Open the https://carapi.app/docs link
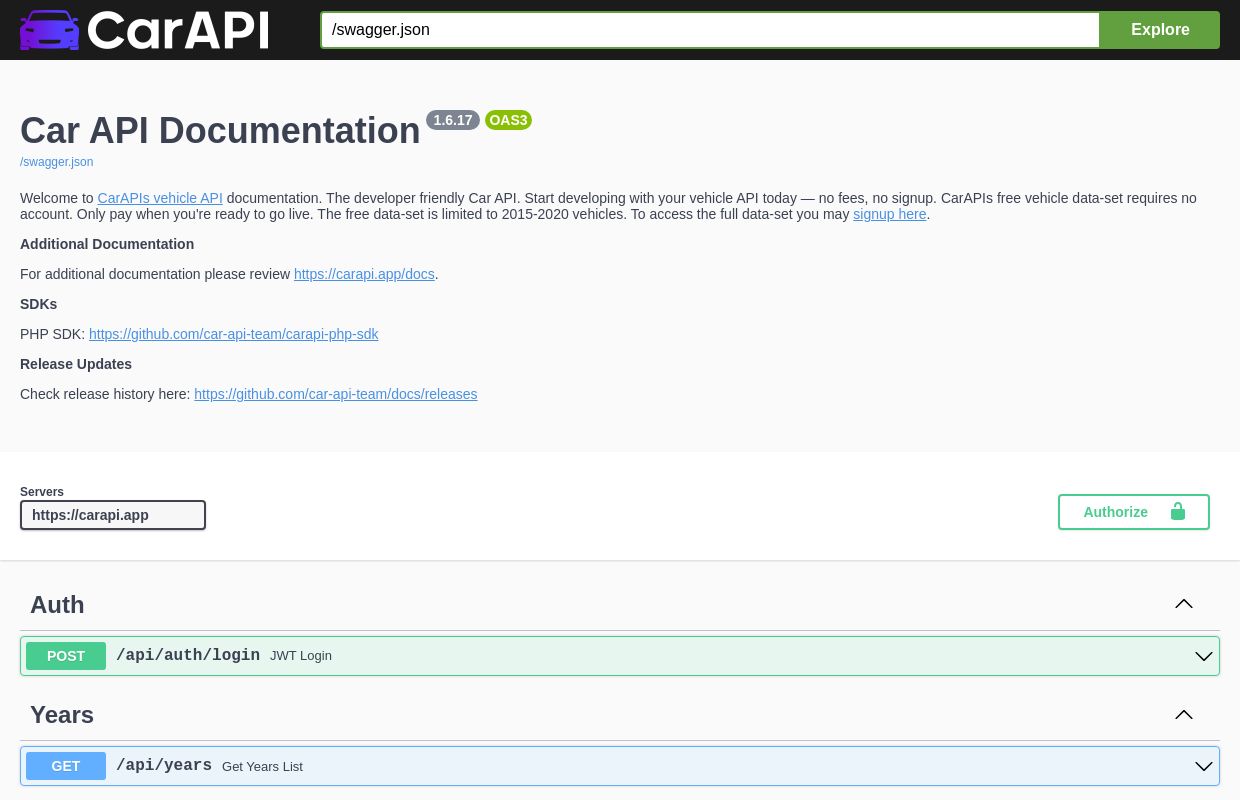1240x800 pixels. 364,274
